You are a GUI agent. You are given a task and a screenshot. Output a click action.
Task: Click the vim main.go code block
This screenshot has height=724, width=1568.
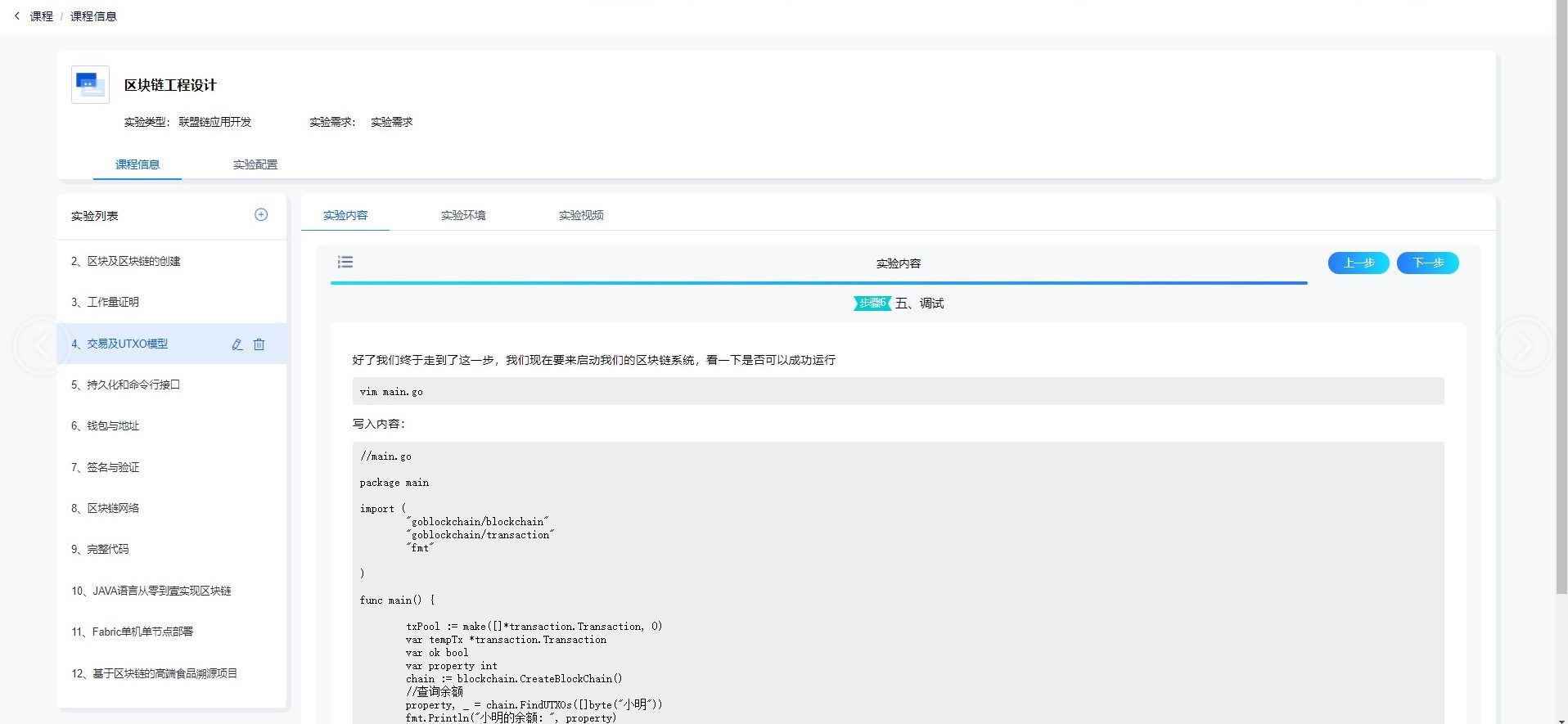point(899,391)
